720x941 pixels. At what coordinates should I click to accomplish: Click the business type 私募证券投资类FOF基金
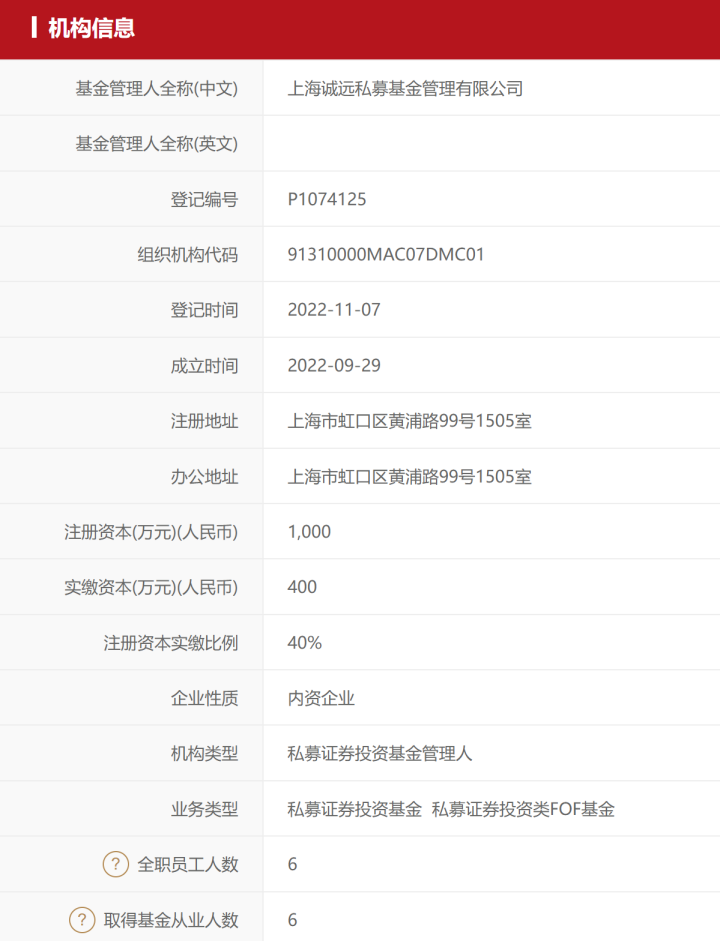pos(523,810)
